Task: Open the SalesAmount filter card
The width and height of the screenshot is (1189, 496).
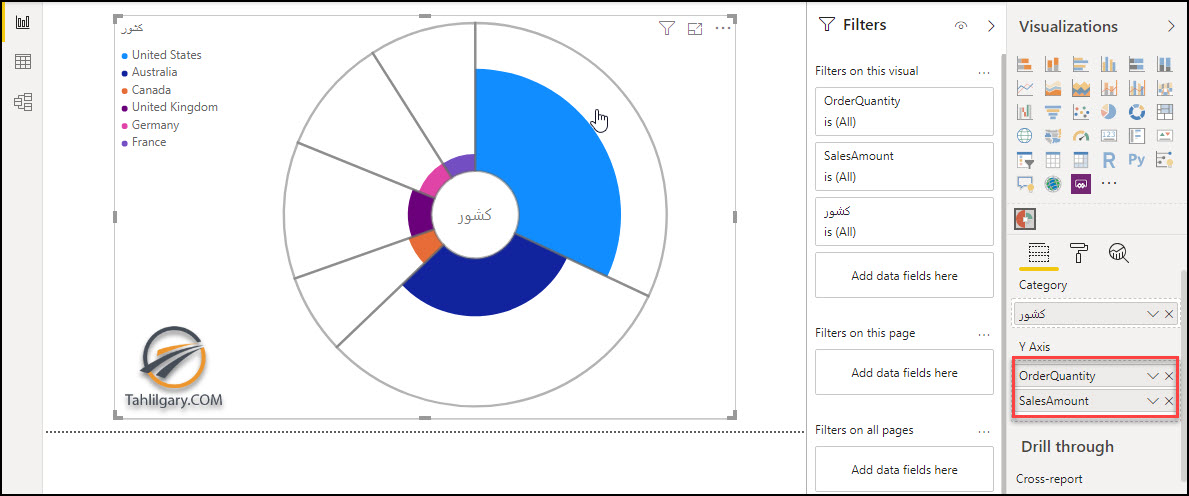Action: pyautogui.click(x=904, y=166)
